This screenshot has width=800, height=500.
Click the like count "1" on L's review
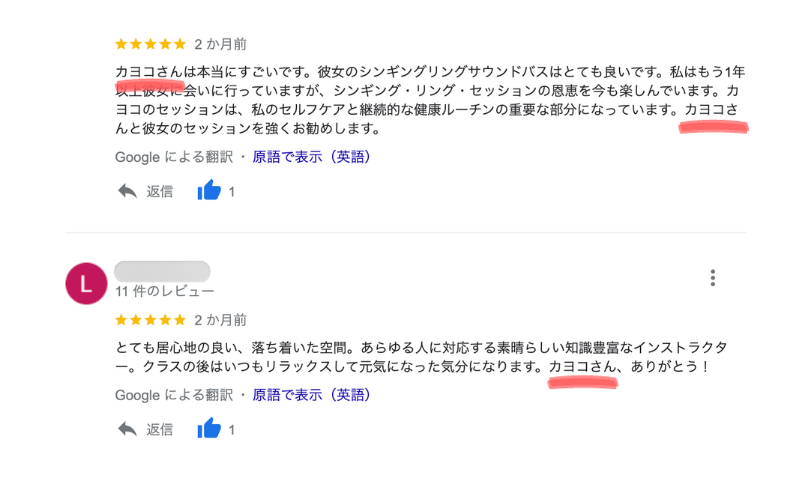[x=232, y=429]
